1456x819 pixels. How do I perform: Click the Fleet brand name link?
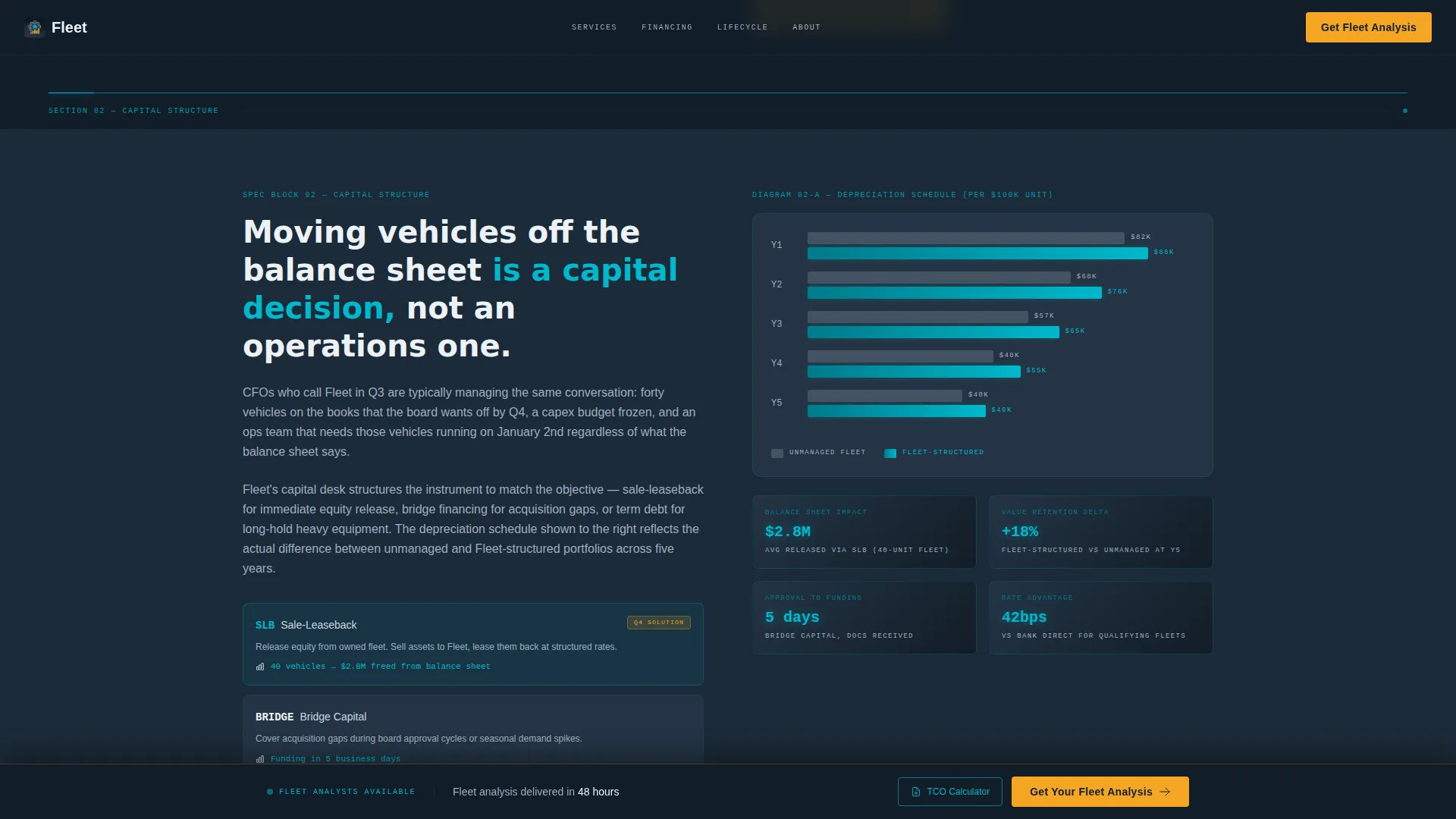69,28
